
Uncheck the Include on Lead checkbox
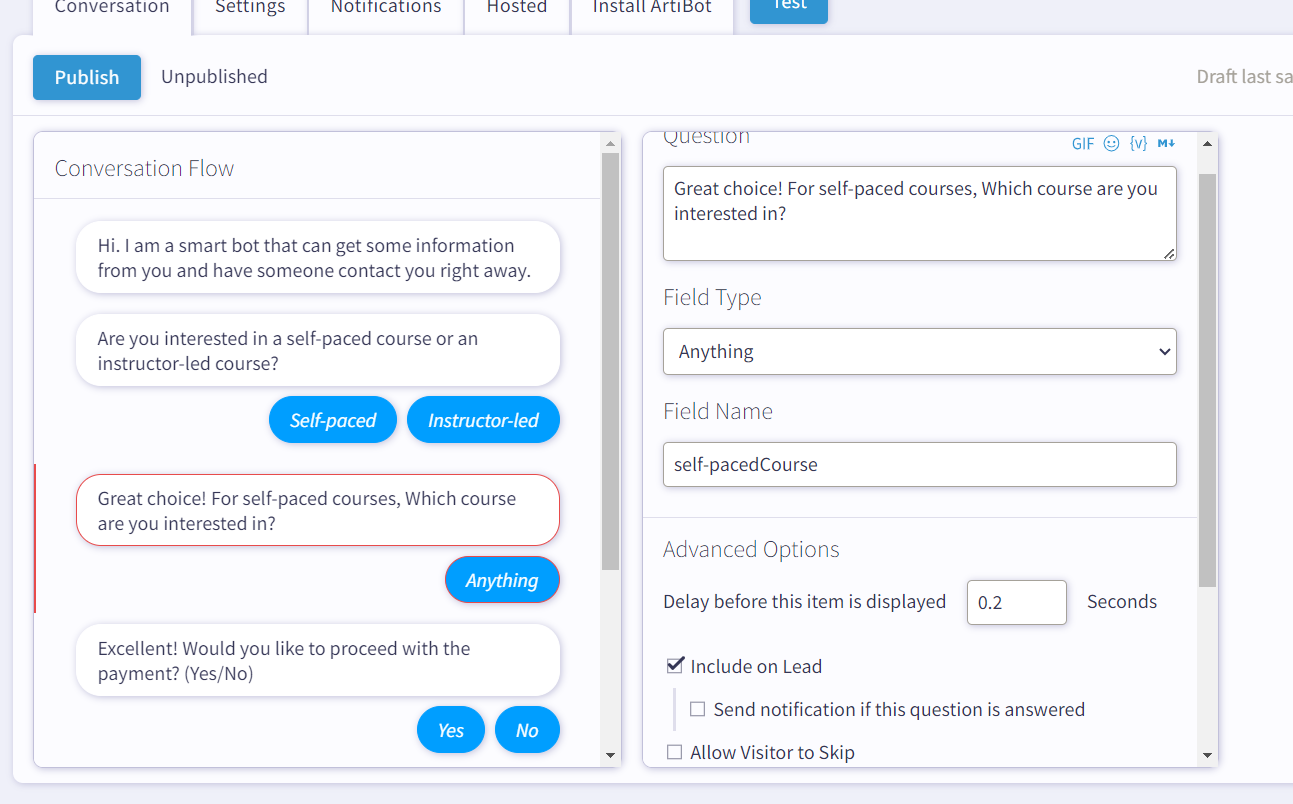(x=676, y=666)
